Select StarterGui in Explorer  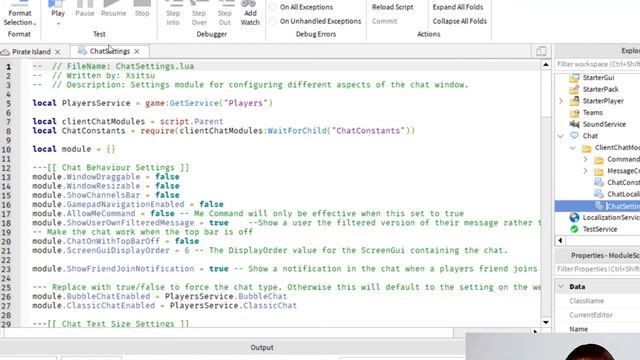click(598, 78)
